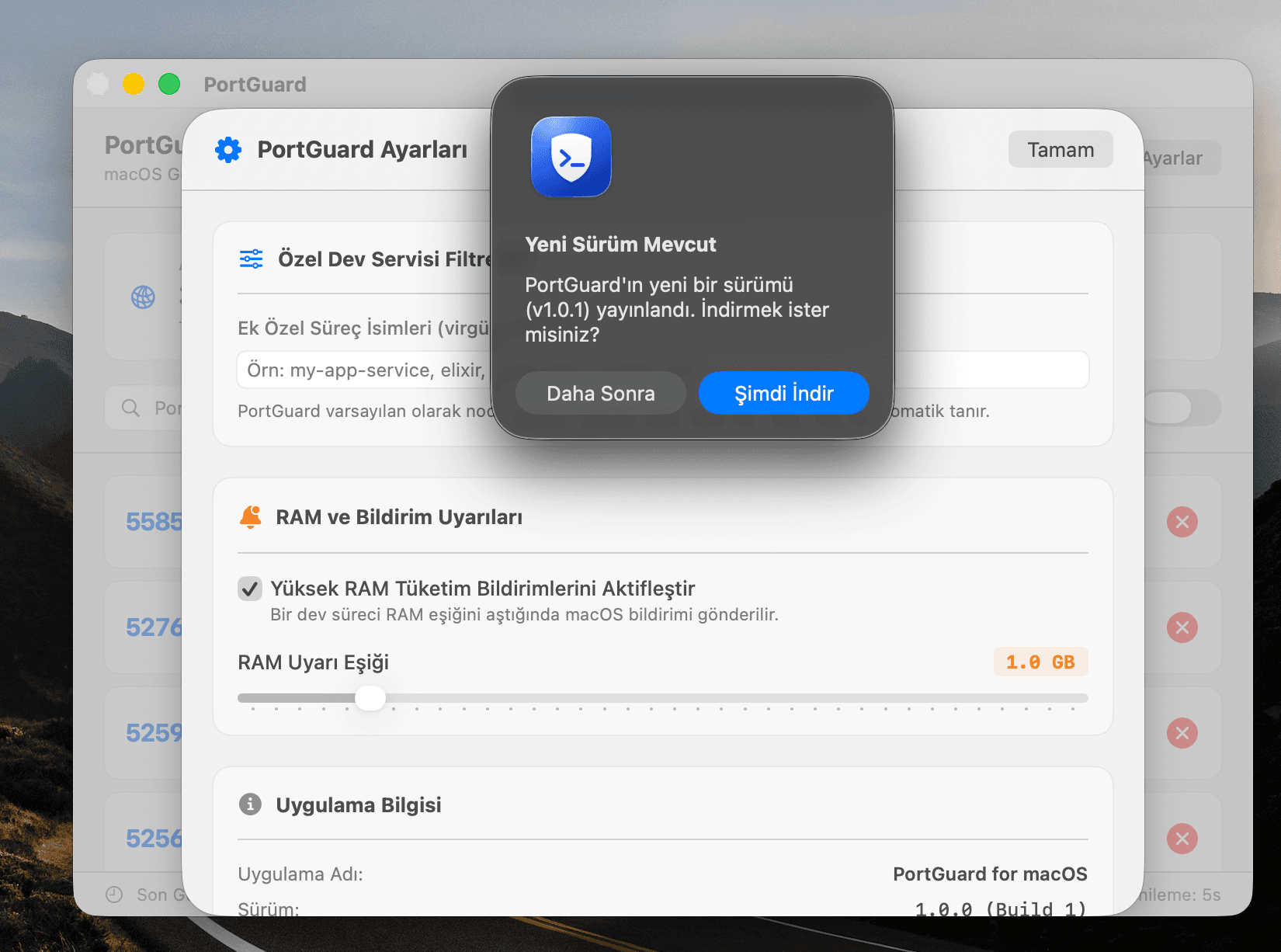Viewport: 1281px width, 952px height.
Task: Click the Yeni Sürüm Mevcut dialog title
Action: click(x=620, y=244)
